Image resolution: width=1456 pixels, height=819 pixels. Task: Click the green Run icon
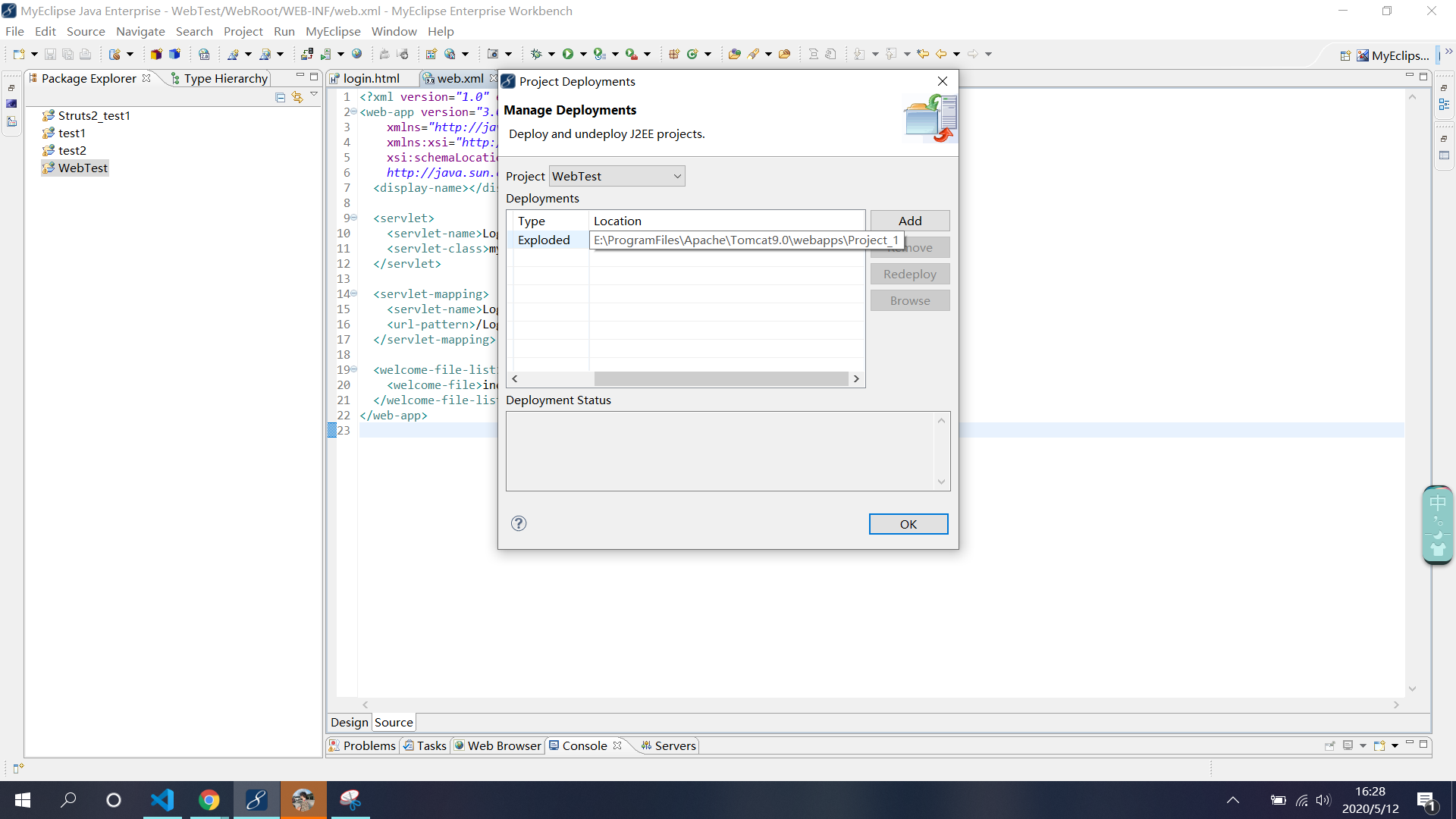tap(568, 54)
